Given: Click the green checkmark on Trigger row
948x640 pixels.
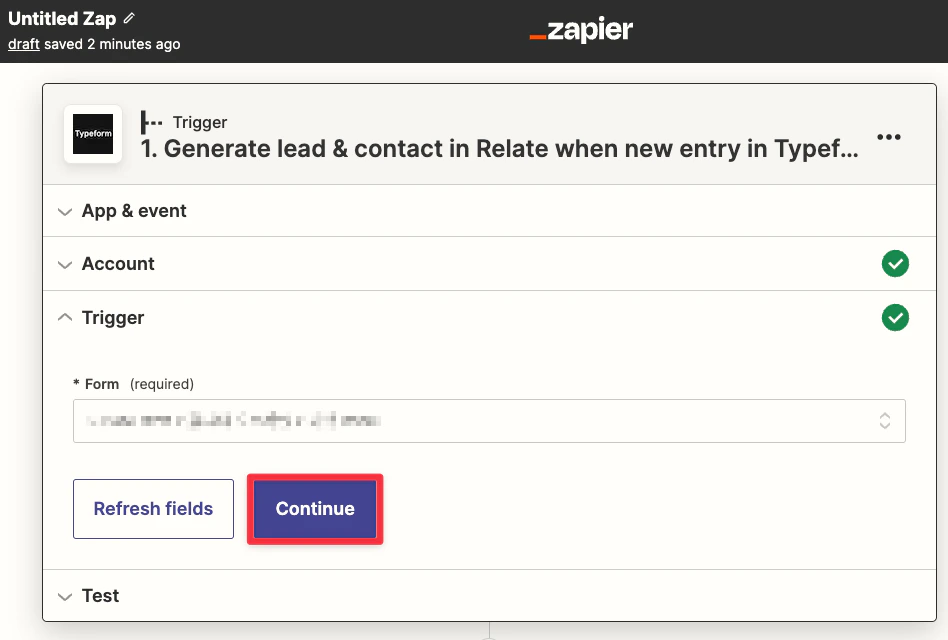Looking at the screenshot, I should (x=895, y=317).
